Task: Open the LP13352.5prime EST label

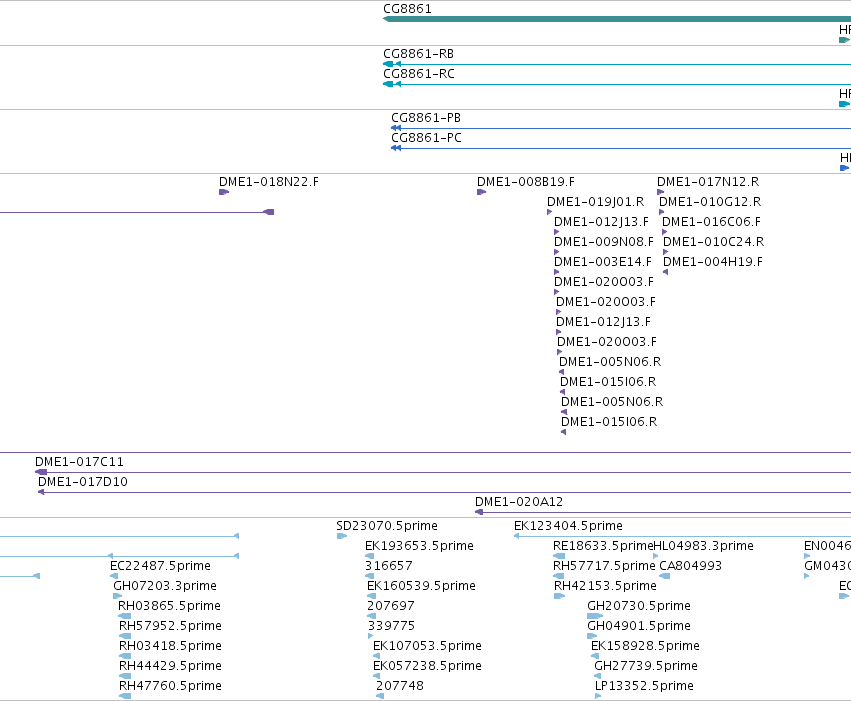Action: (x=644, y=686)
